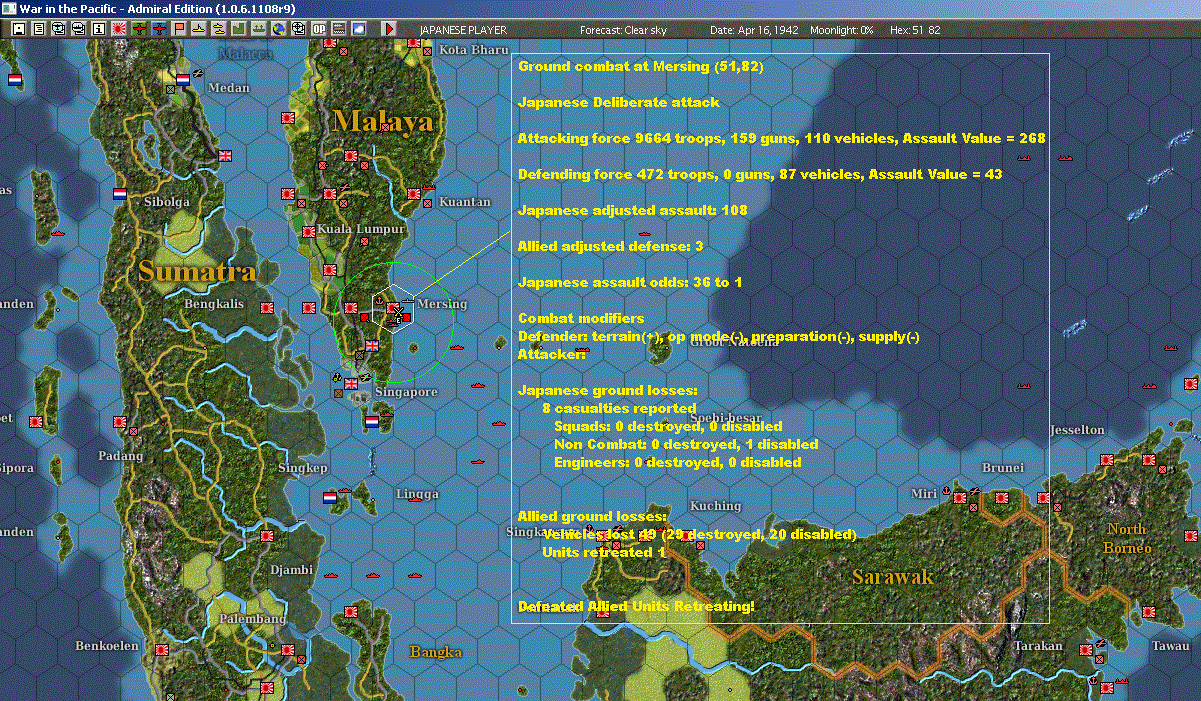Click 'Japanese Deliberate attack' line
This screenshot has width=1201, height=701.
click(x=619, y=102)
